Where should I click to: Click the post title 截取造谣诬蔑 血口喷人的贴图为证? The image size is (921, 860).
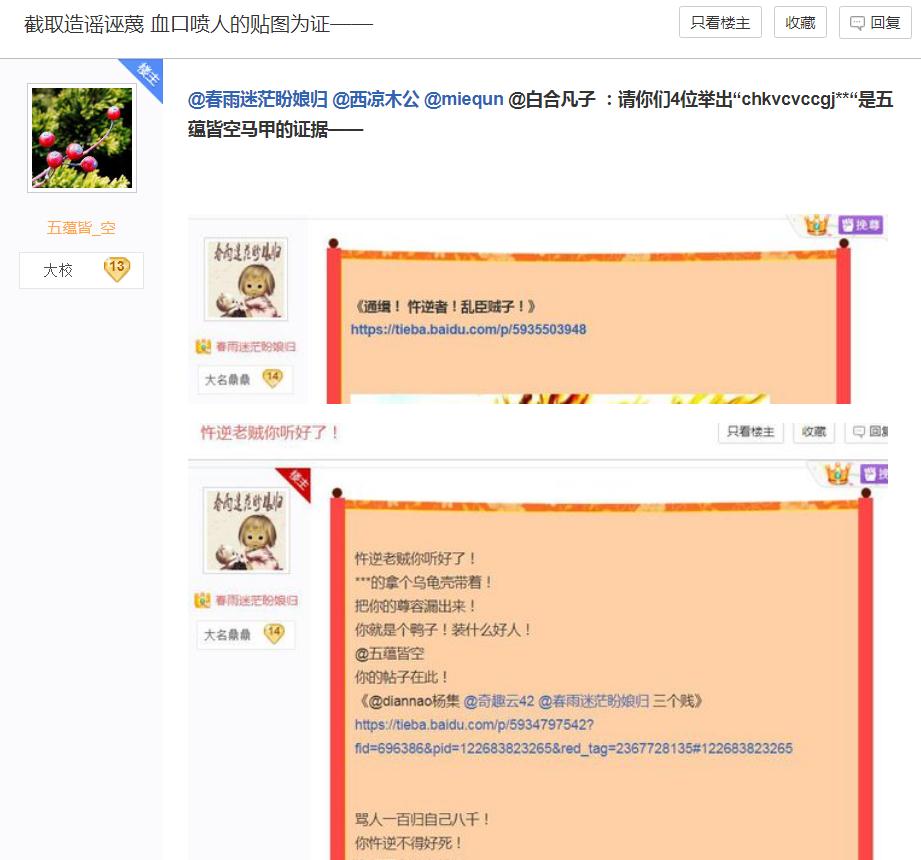[198, 23]
